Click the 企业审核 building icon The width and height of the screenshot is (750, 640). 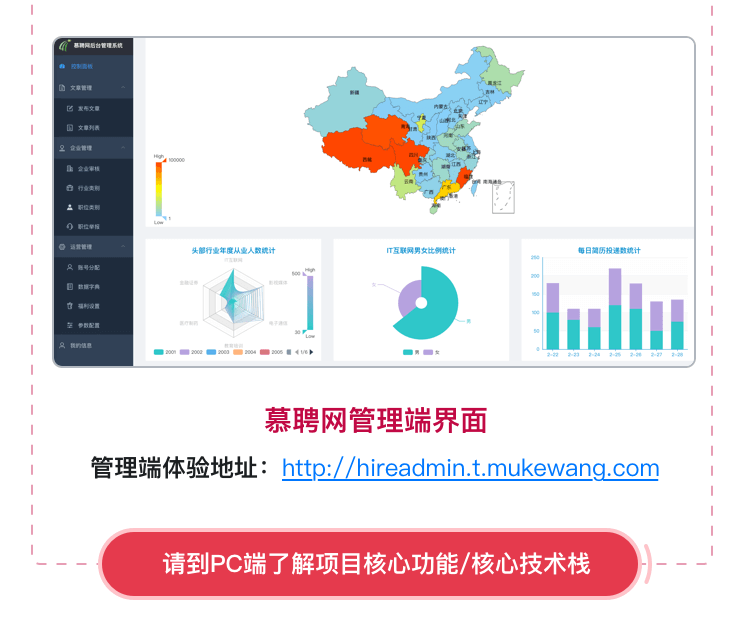(x=70, y=168)
